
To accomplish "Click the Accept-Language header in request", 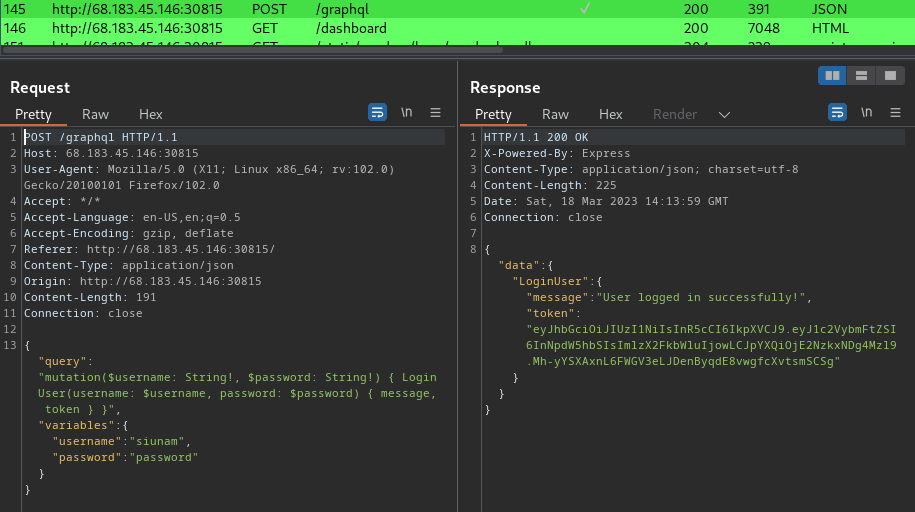I will pyautogui.click(x=132, y=217).
